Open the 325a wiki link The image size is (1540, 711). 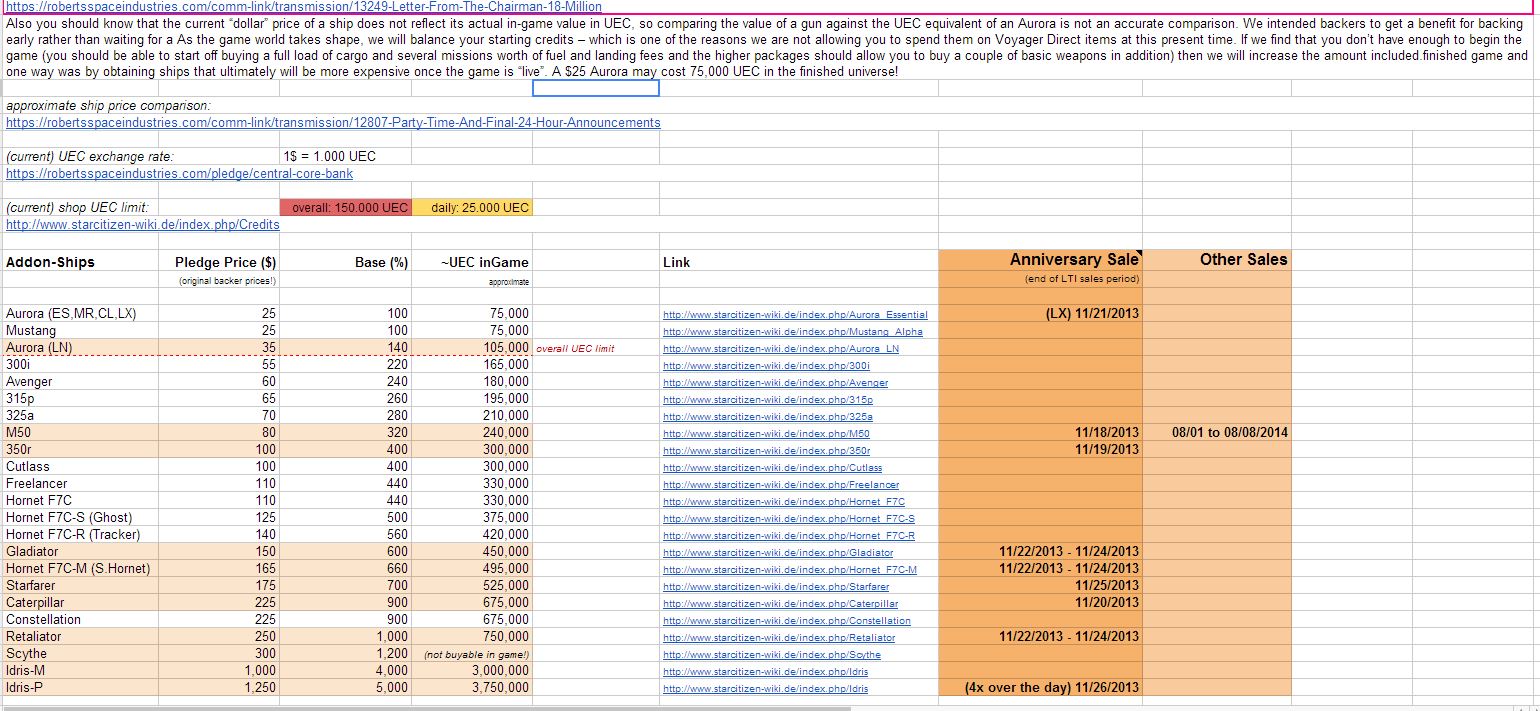pyautogui.click(x=768, y=416)
